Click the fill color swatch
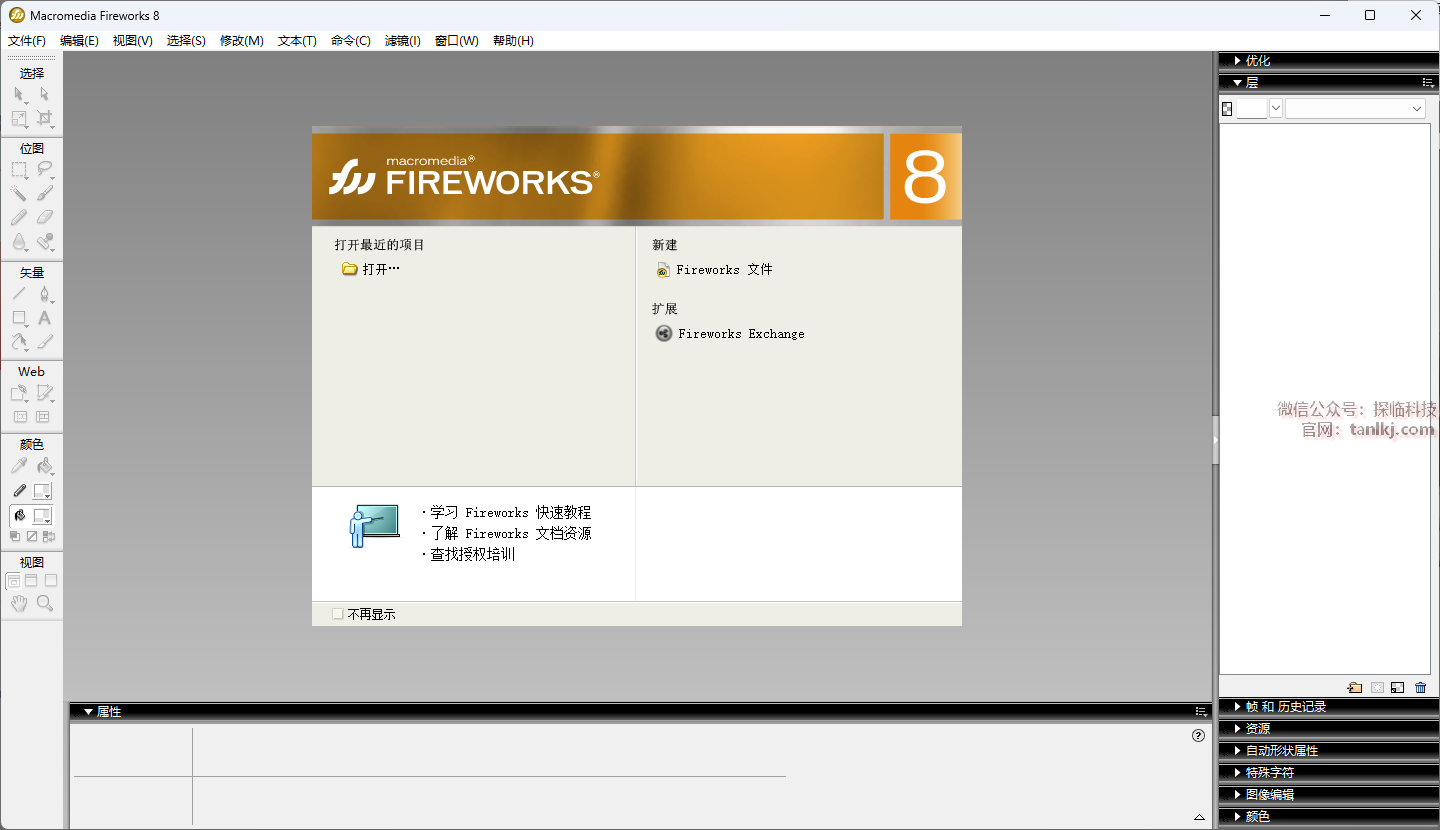This screenshot has height=830, width=1440. coord(42,516)
